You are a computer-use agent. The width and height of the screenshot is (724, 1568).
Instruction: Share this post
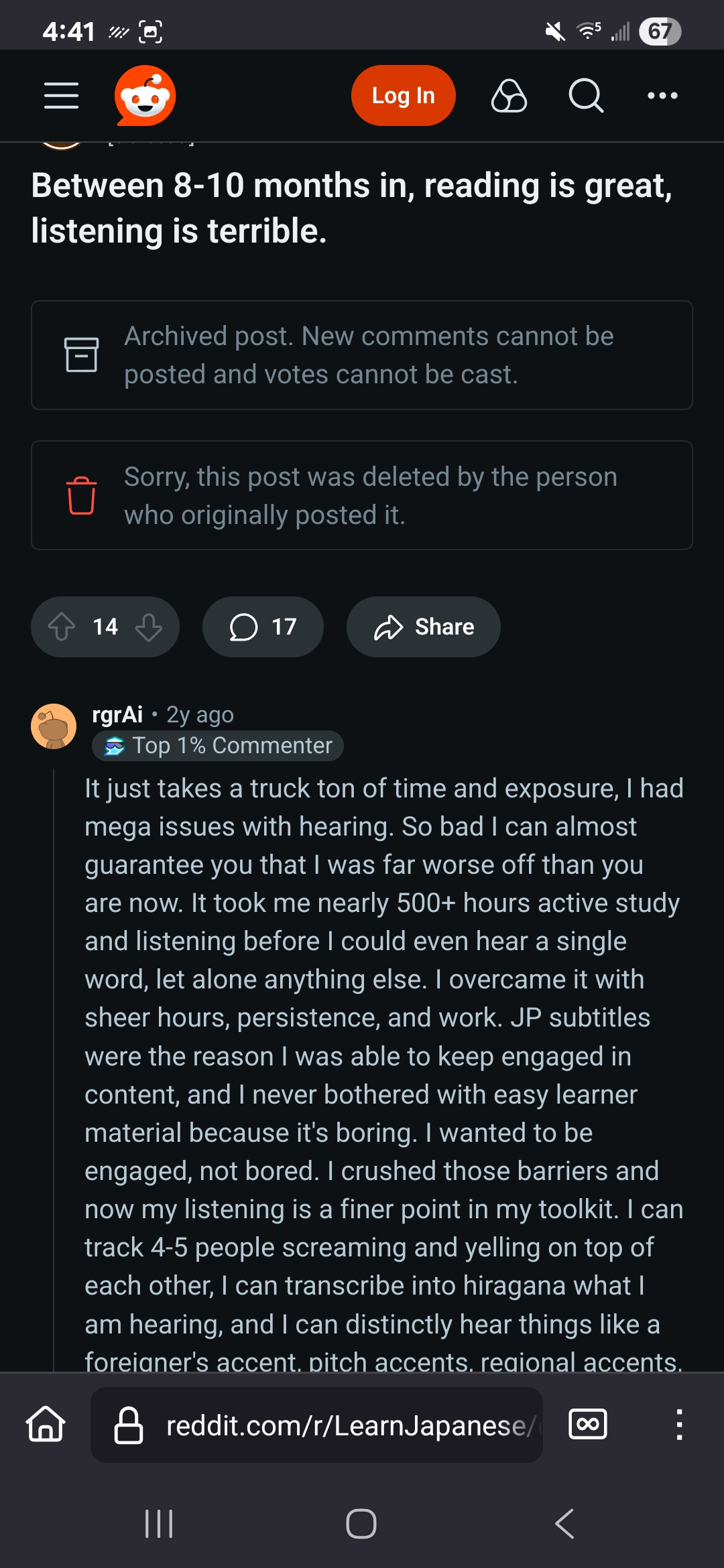(423, 627)
